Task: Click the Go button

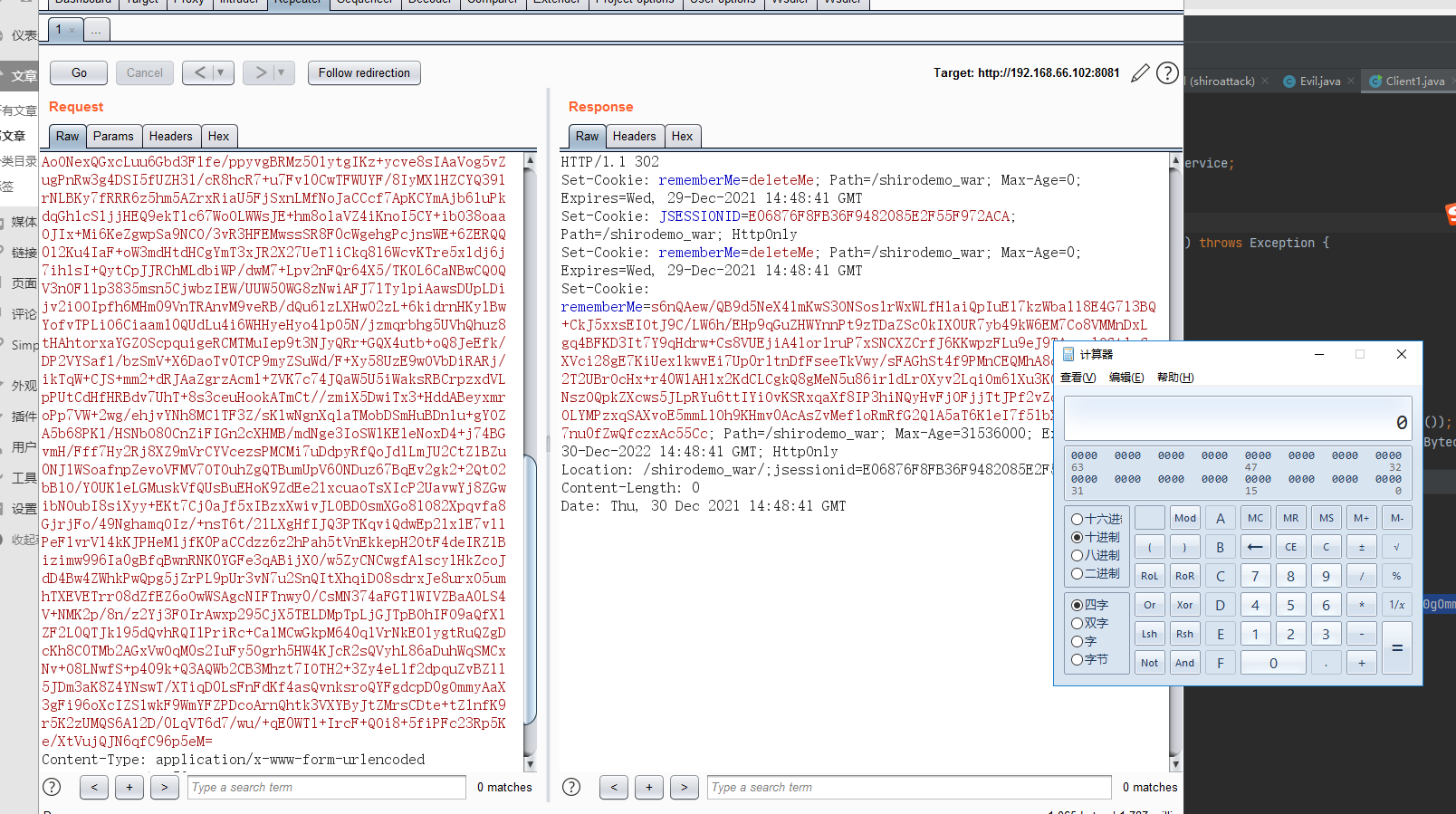Action: tap(79, 72)
